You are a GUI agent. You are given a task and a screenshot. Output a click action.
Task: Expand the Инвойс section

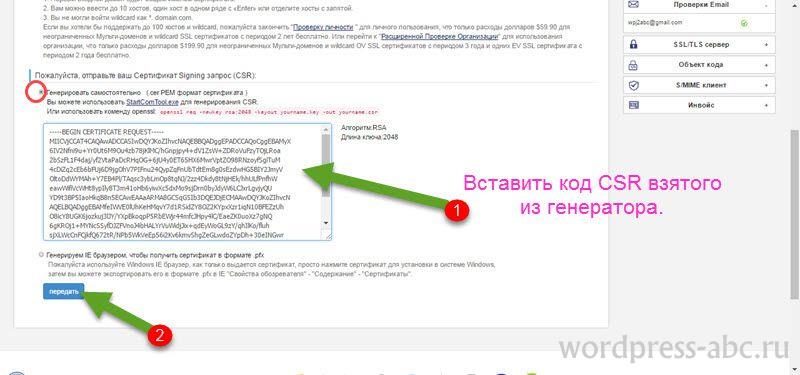pos(766,106)
